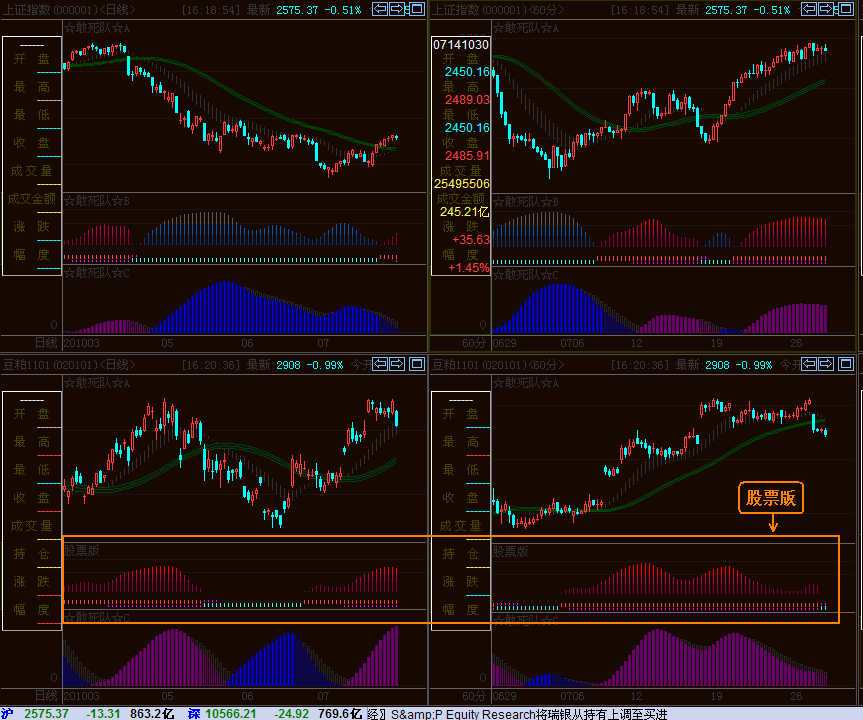The height and width of the screenshot is (720, 863).
Task: Click ☆敢死队☆C label in 上证指数 日线 chart
Action: pyautogui.click(x=97, y=272)
